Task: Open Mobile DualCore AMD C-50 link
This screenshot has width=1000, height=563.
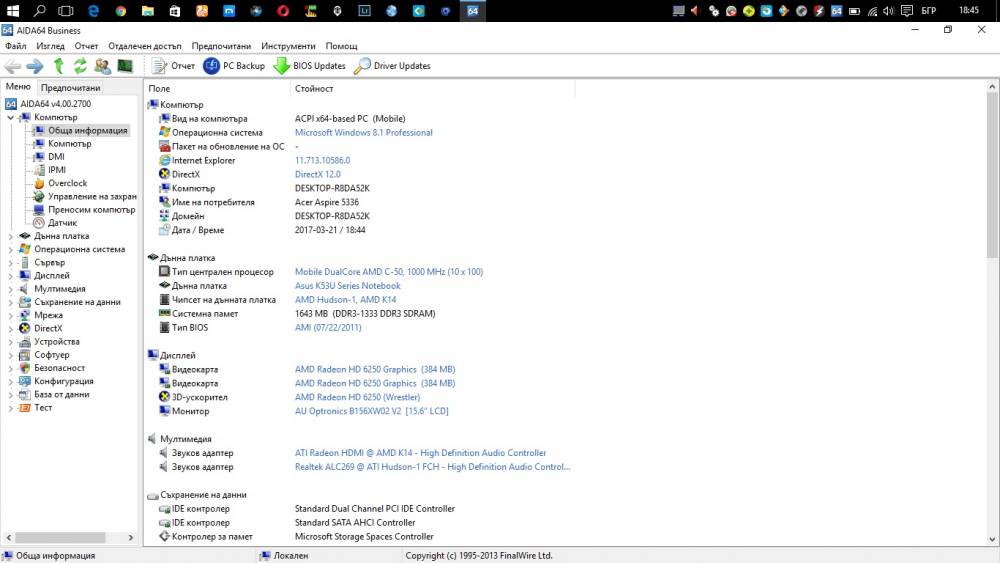Action: [x=389, y=272]
